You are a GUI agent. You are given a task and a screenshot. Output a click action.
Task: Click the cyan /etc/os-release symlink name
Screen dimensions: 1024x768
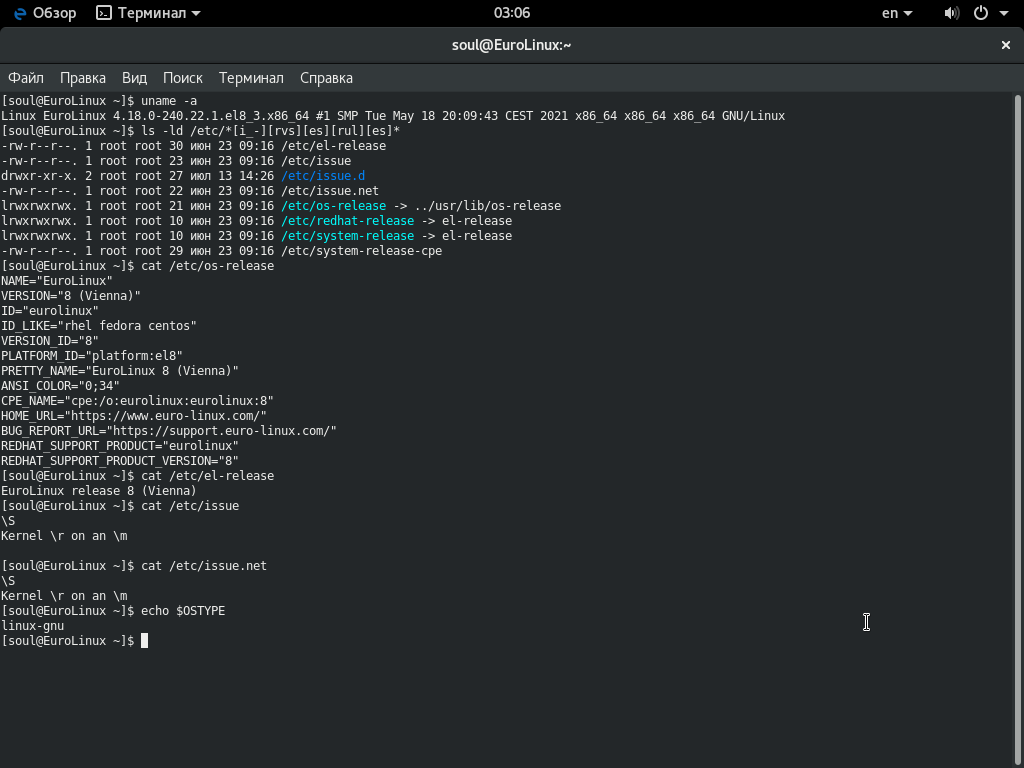tap(334, 206)
